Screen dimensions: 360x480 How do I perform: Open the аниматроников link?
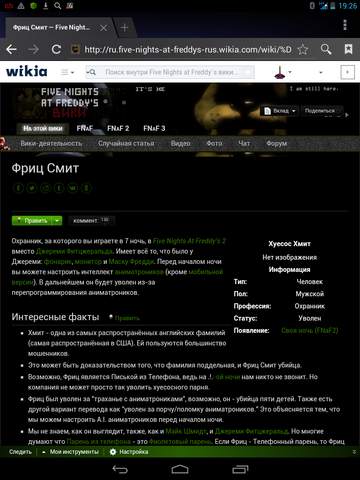tap(139, 272)
